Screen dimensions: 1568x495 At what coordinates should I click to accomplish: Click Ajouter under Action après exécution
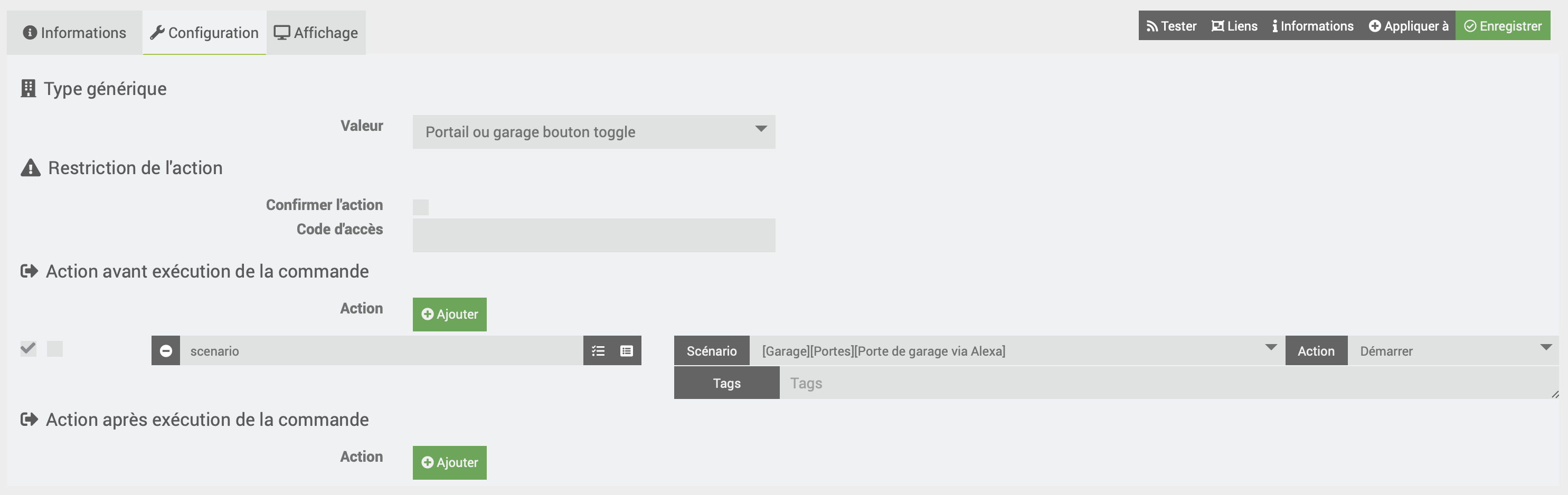click(449, 463)
